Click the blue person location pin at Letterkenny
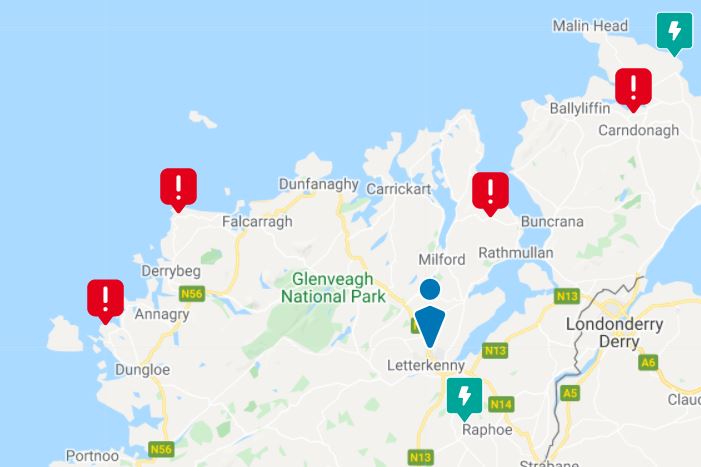Image resolution: width=701 pixels, height=467 pixels. (x=430, y=313)
